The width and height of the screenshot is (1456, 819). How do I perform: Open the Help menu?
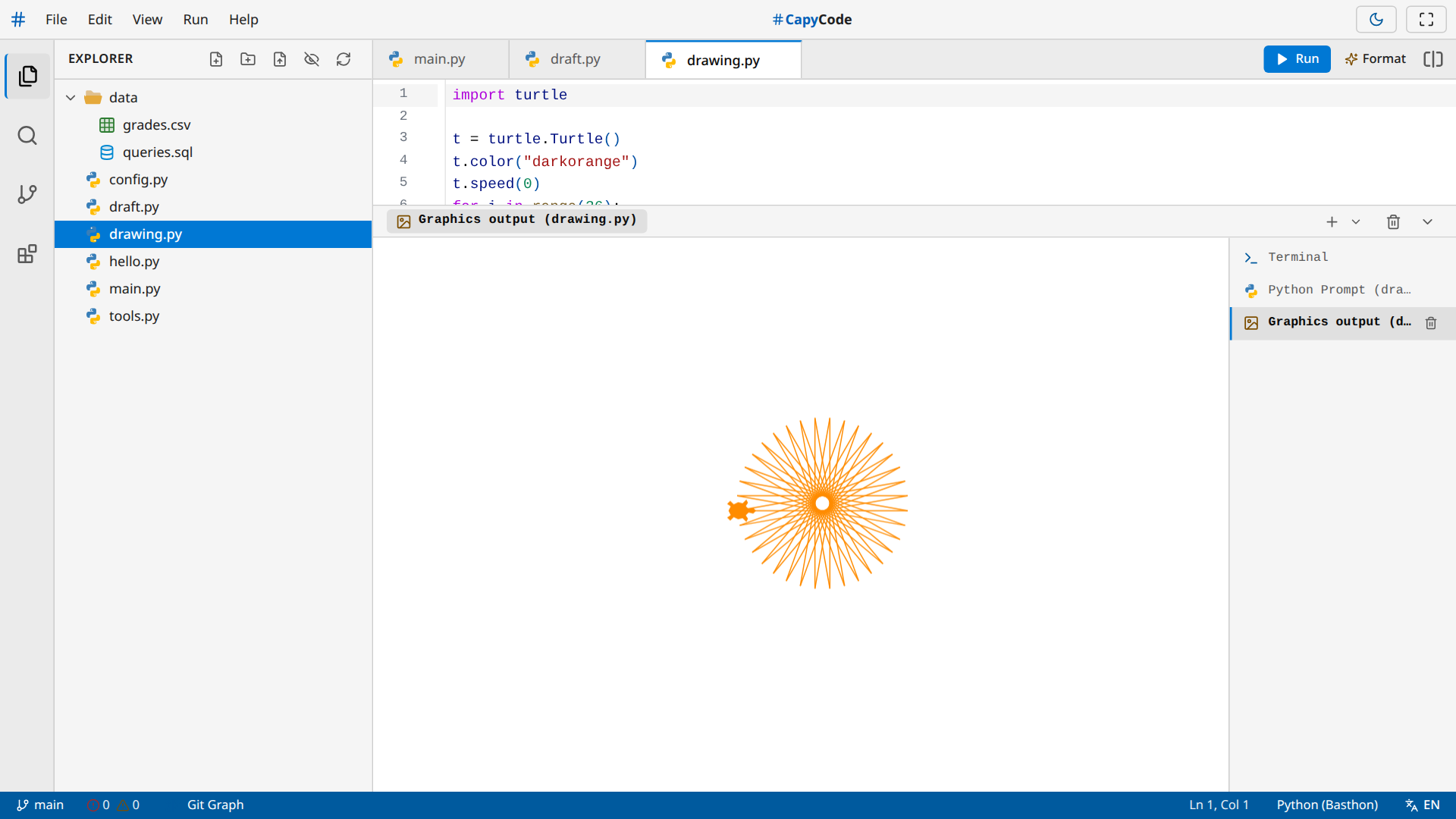[x=243, y=20]
